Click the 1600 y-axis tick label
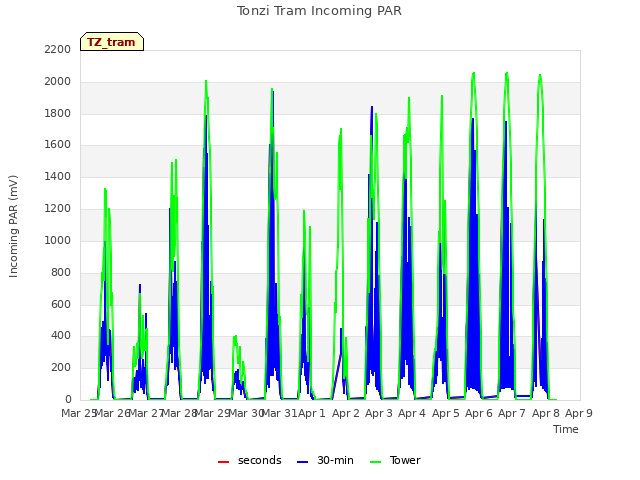 point(58,144)
